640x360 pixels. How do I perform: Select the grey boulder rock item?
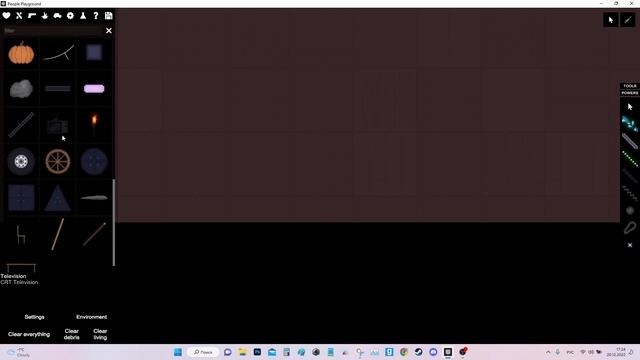pos(21,89)
